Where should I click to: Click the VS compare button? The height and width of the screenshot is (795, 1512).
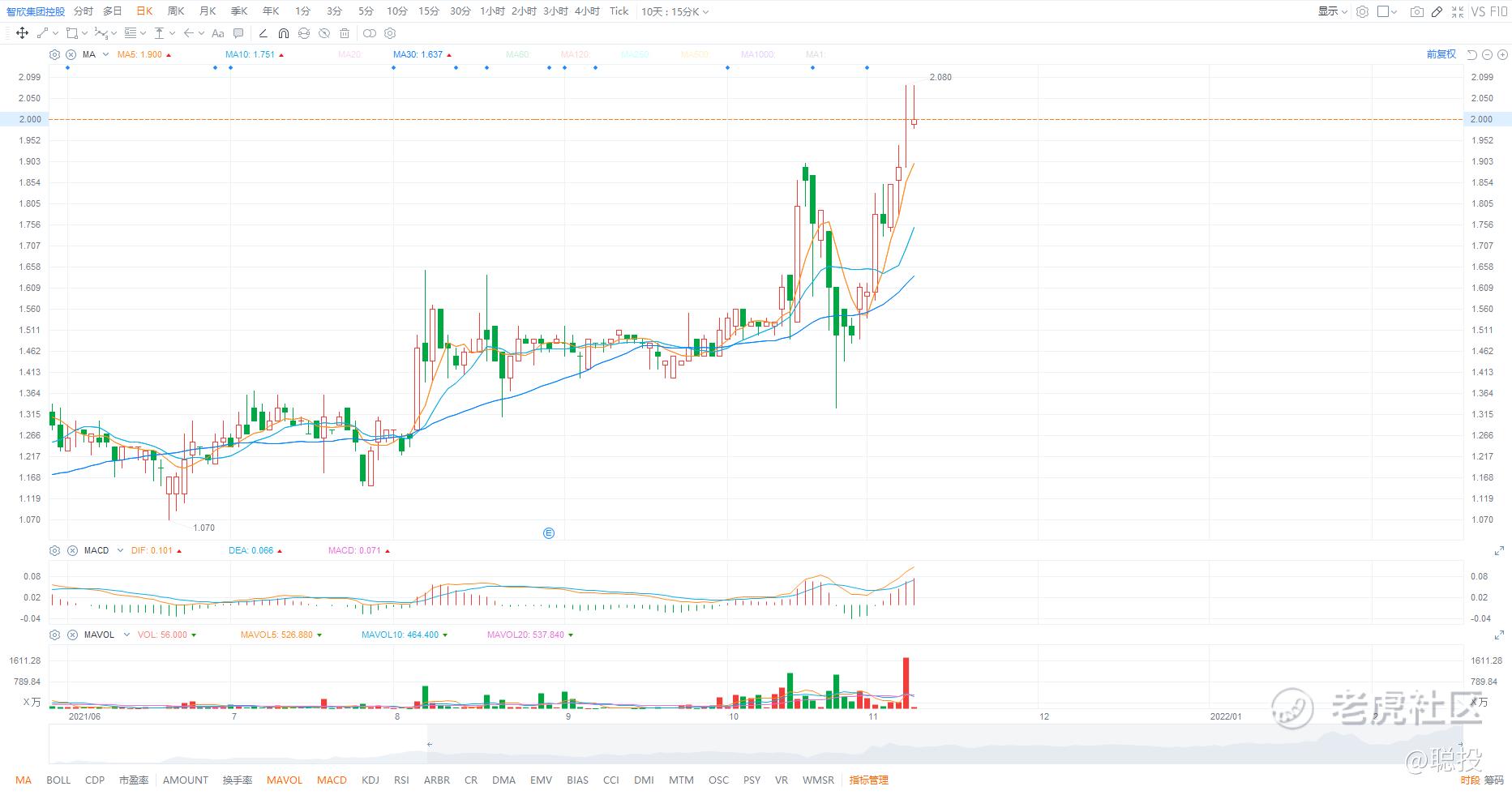pos(1479,11)
